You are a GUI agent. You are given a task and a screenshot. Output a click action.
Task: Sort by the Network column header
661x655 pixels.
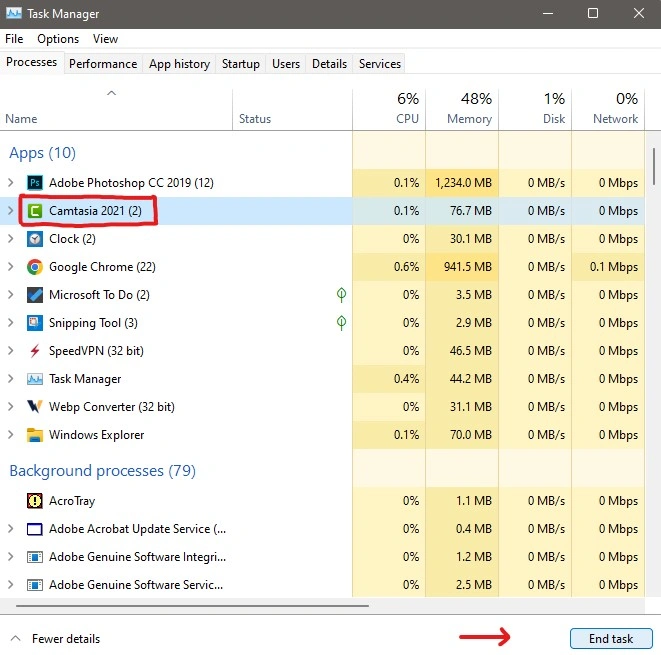pos(608,110)
